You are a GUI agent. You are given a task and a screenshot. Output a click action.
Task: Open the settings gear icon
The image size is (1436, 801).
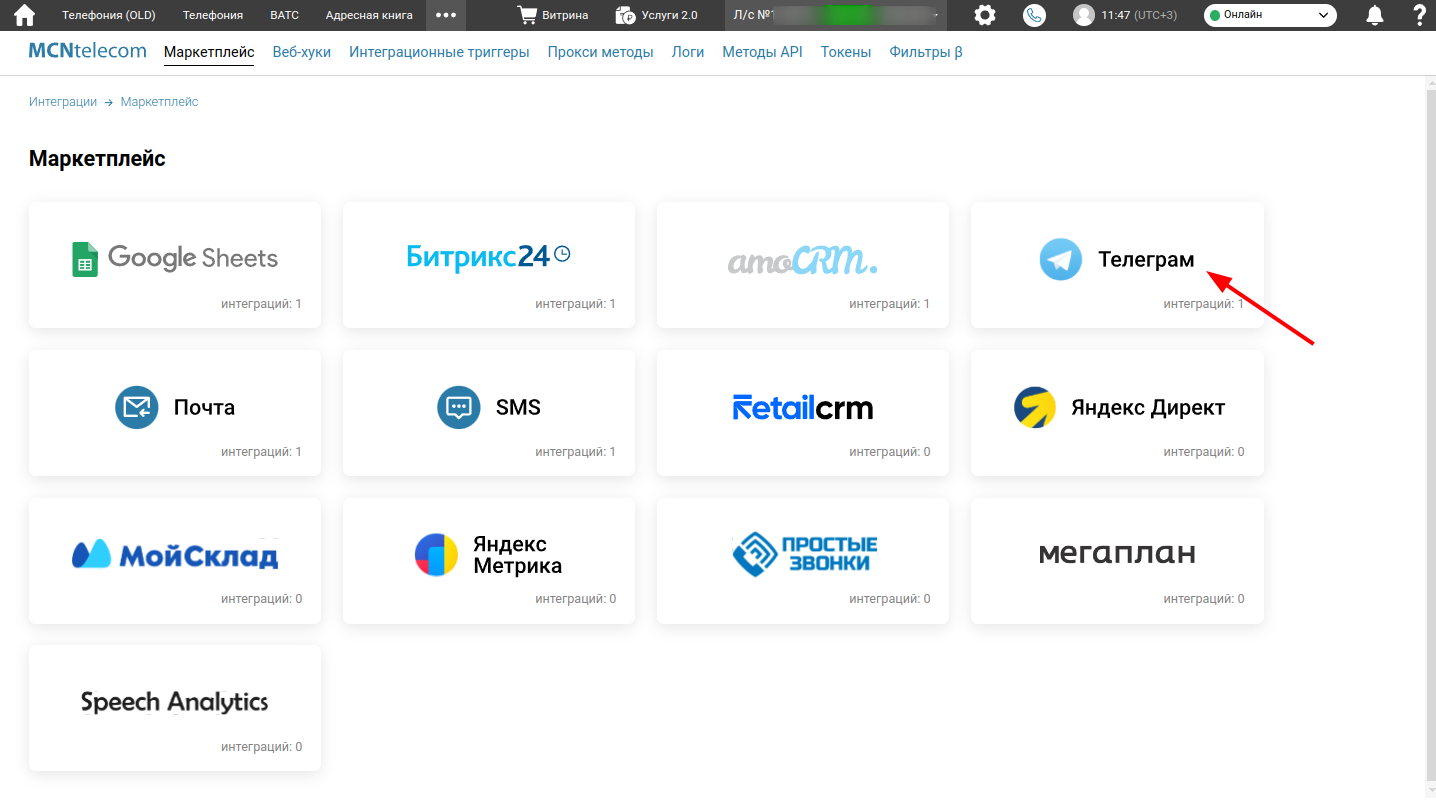click(x=985, y=15)
